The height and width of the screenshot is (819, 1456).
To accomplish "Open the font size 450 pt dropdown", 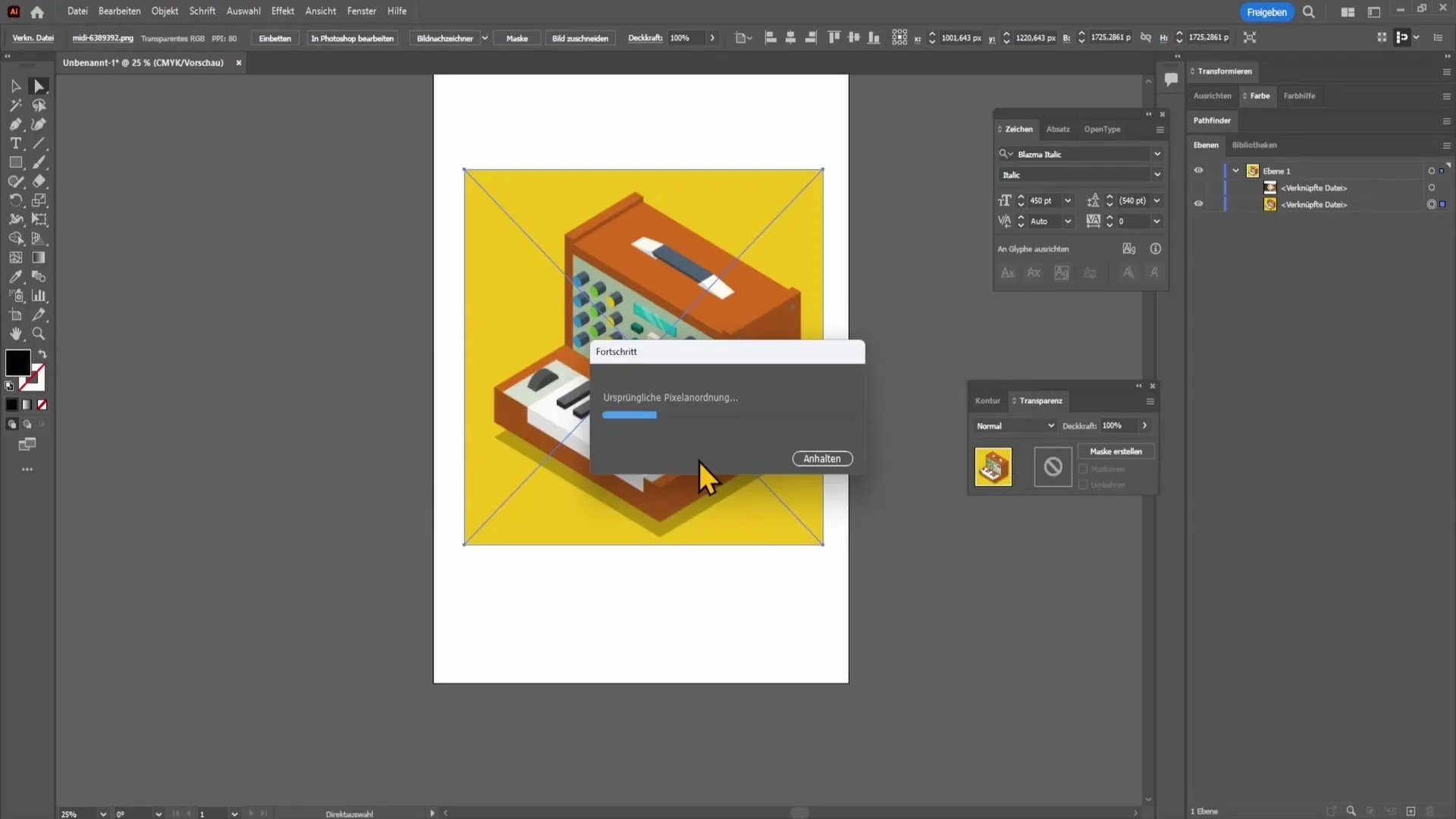I will pyautogui.click(x=1068, y=201).
